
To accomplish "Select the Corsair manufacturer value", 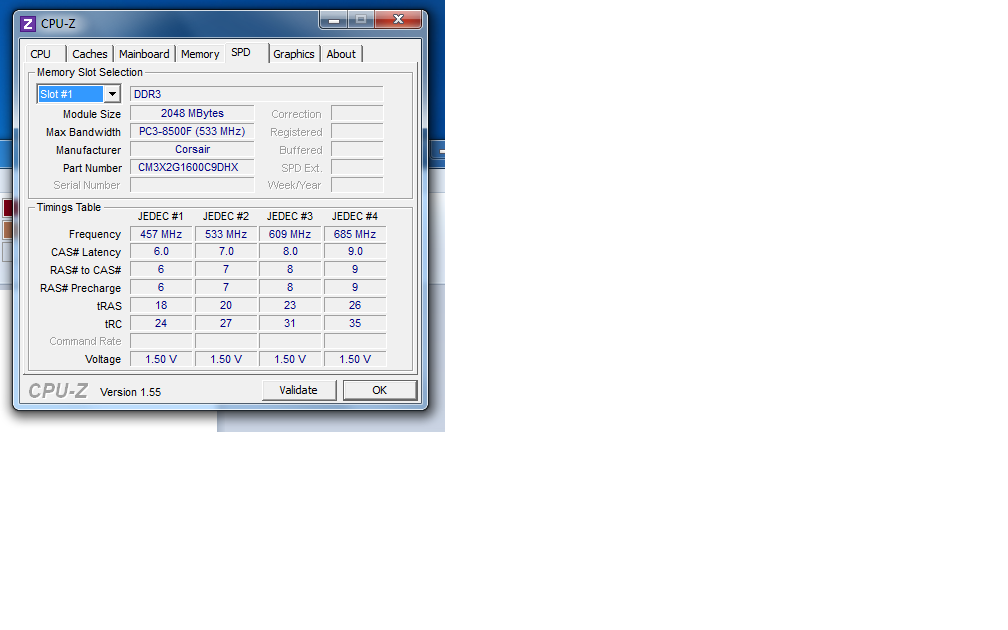I will point(192,149).
